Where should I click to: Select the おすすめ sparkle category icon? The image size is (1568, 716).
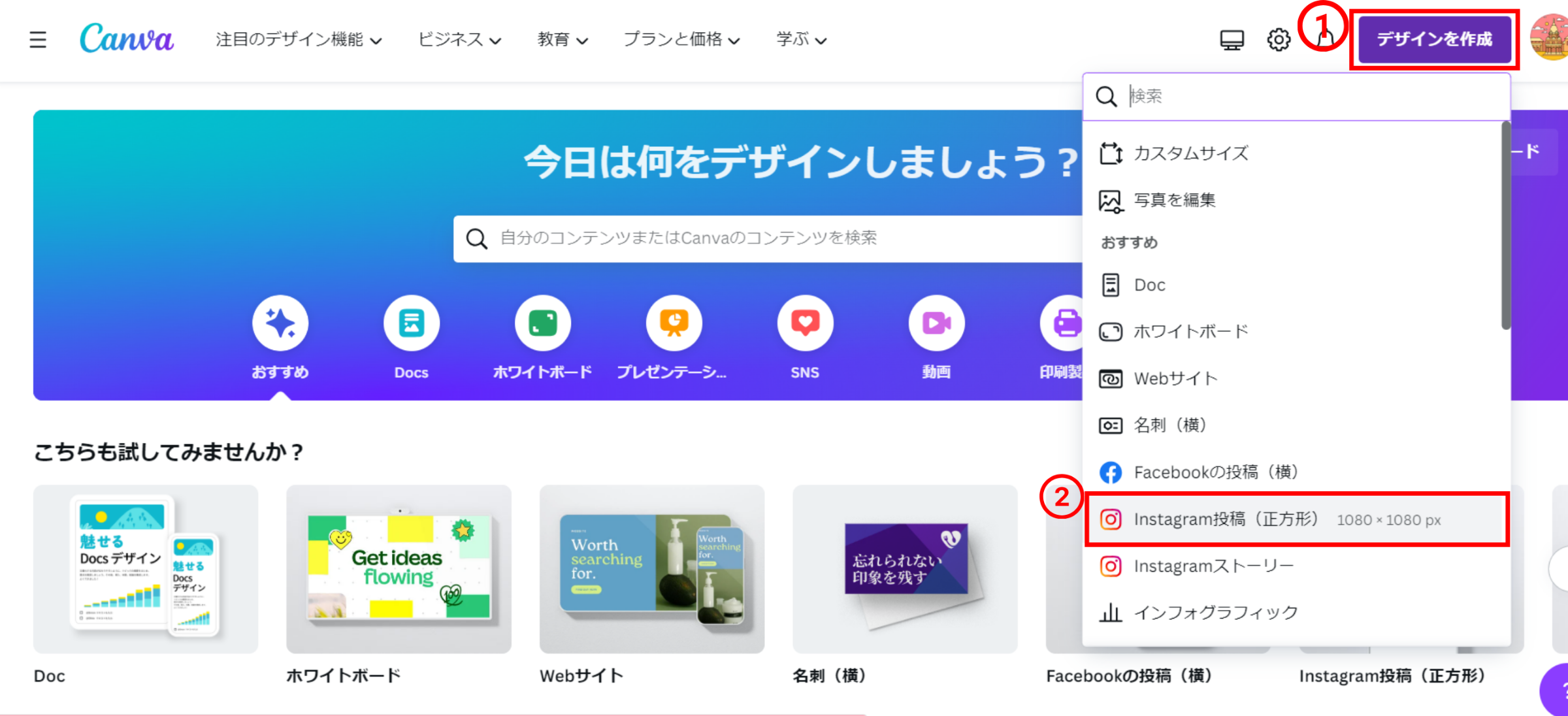tap(280, 323)
